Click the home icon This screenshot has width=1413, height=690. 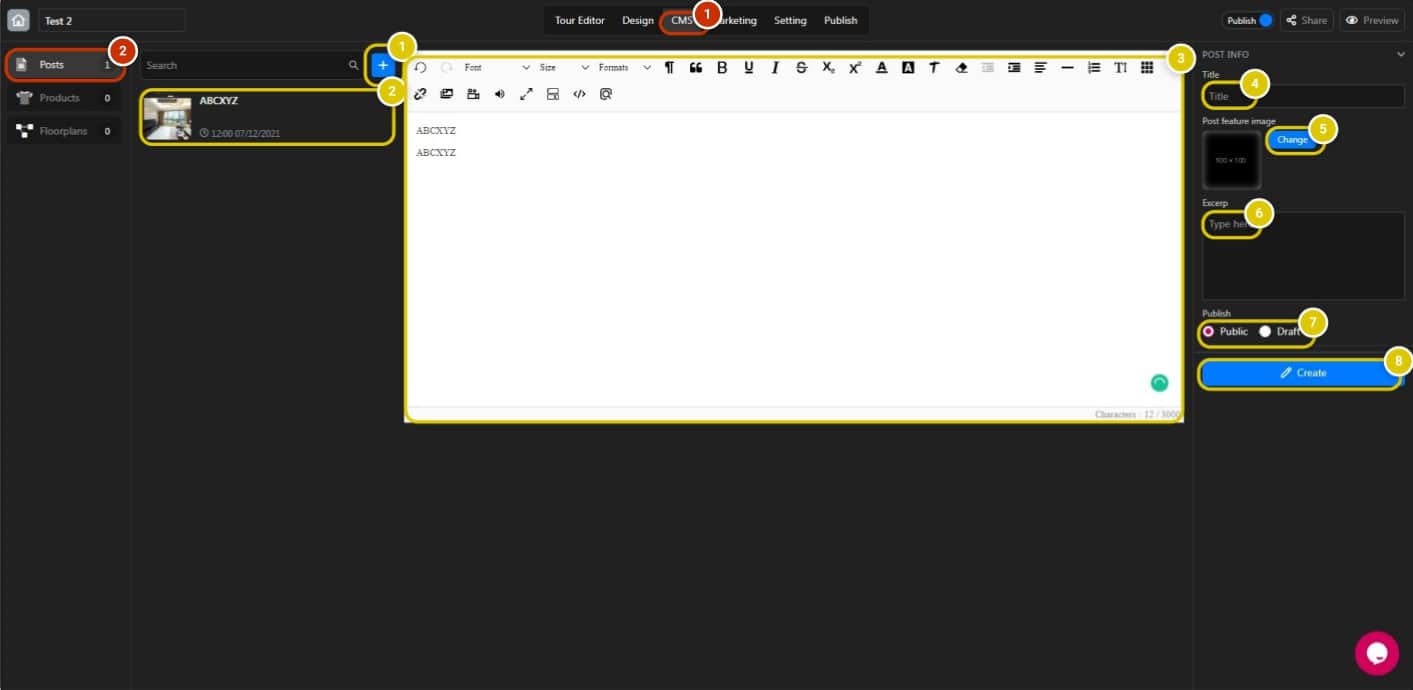click(19, 20)
